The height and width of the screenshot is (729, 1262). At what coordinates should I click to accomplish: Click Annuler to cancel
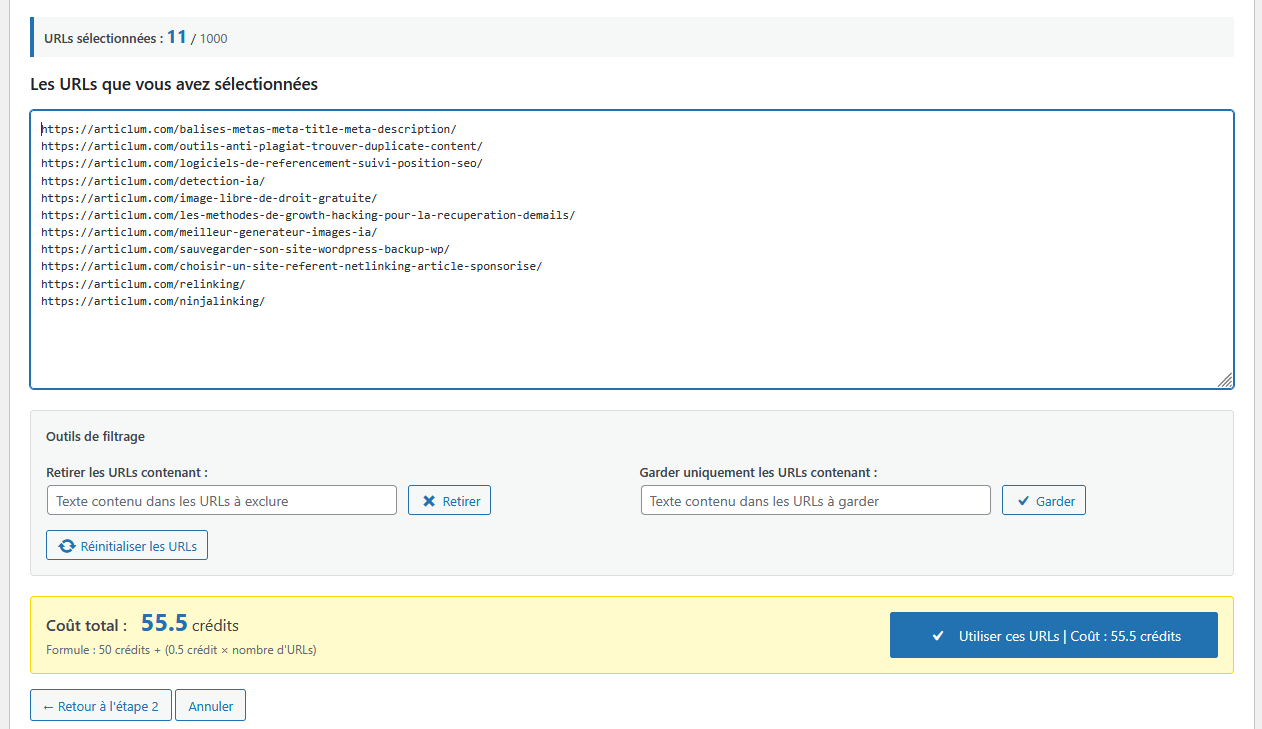click(x=210, y=705)
